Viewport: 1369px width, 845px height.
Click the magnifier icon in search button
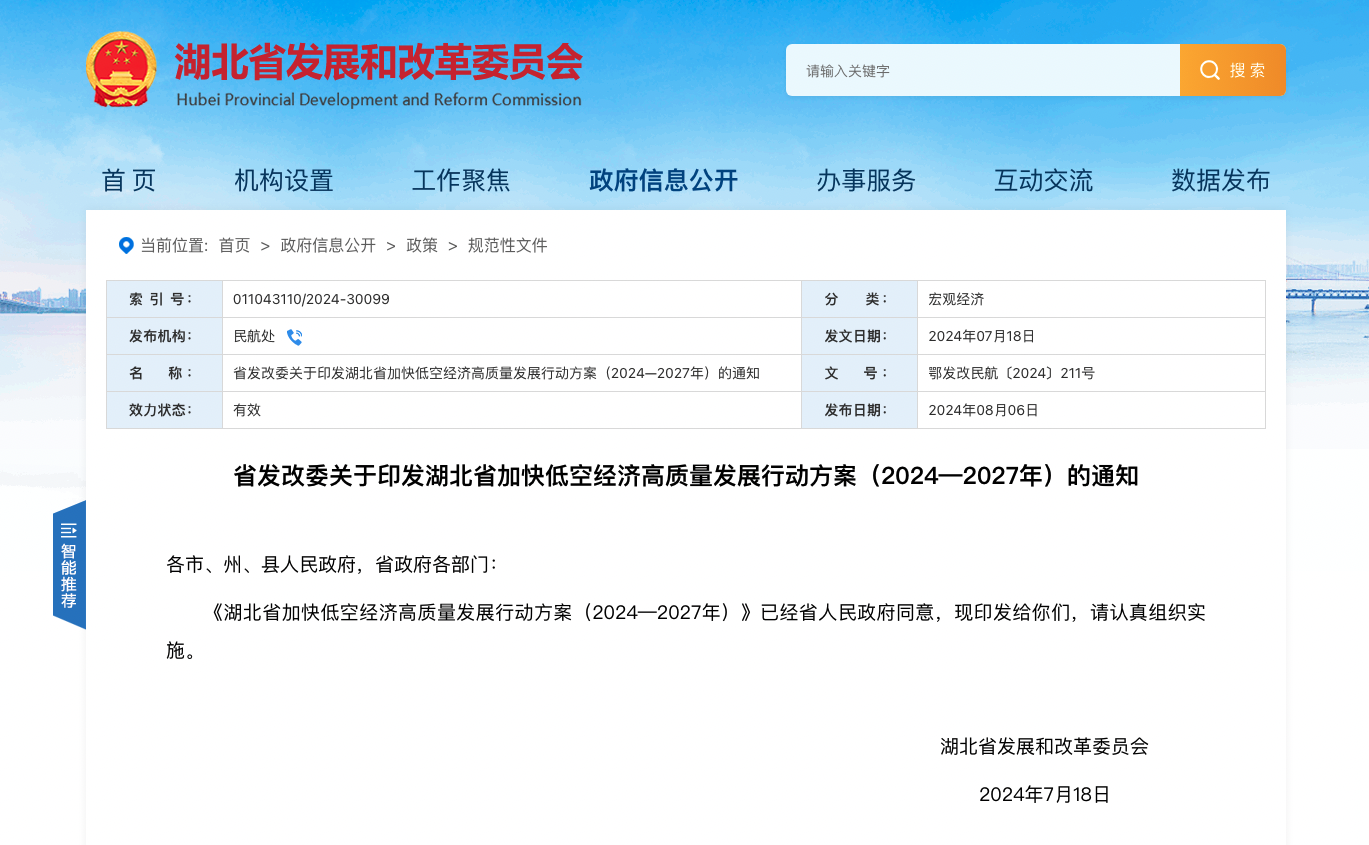pyautogui.click(x=1209, y=70)
